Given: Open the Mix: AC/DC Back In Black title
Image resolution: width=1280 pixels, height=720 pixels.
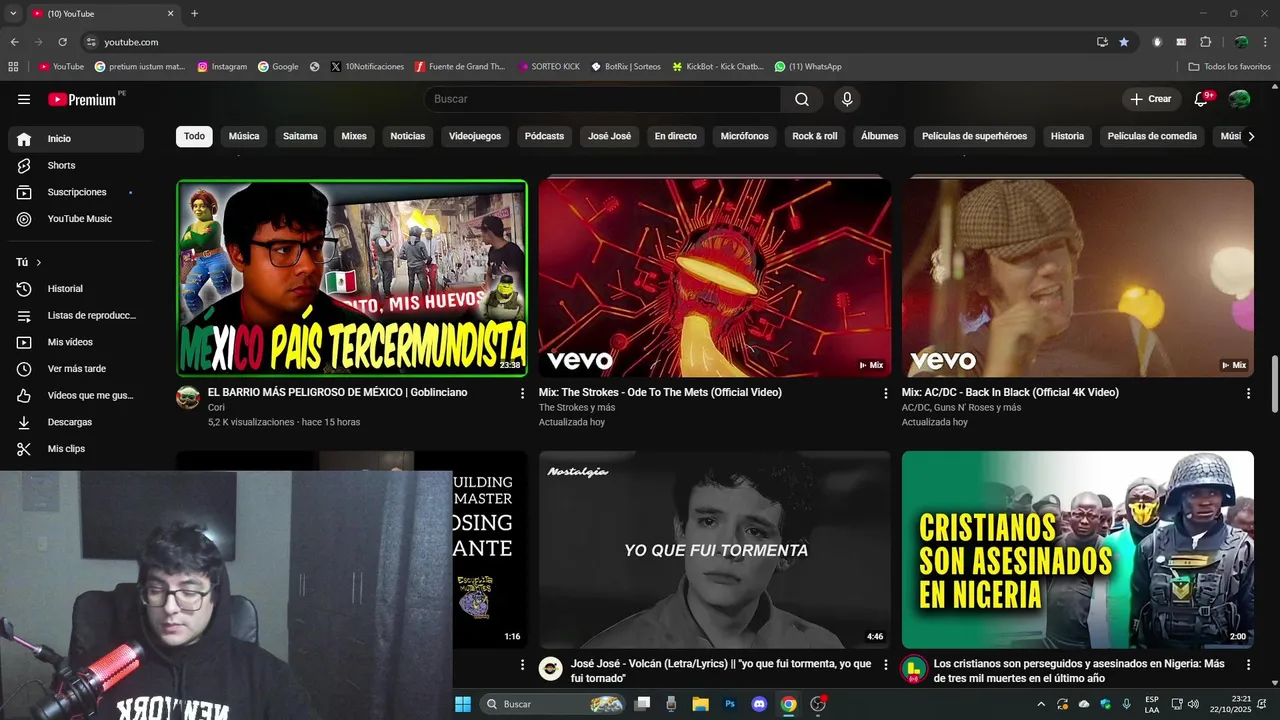Looking at the screenshot, I should (1010, 393).
